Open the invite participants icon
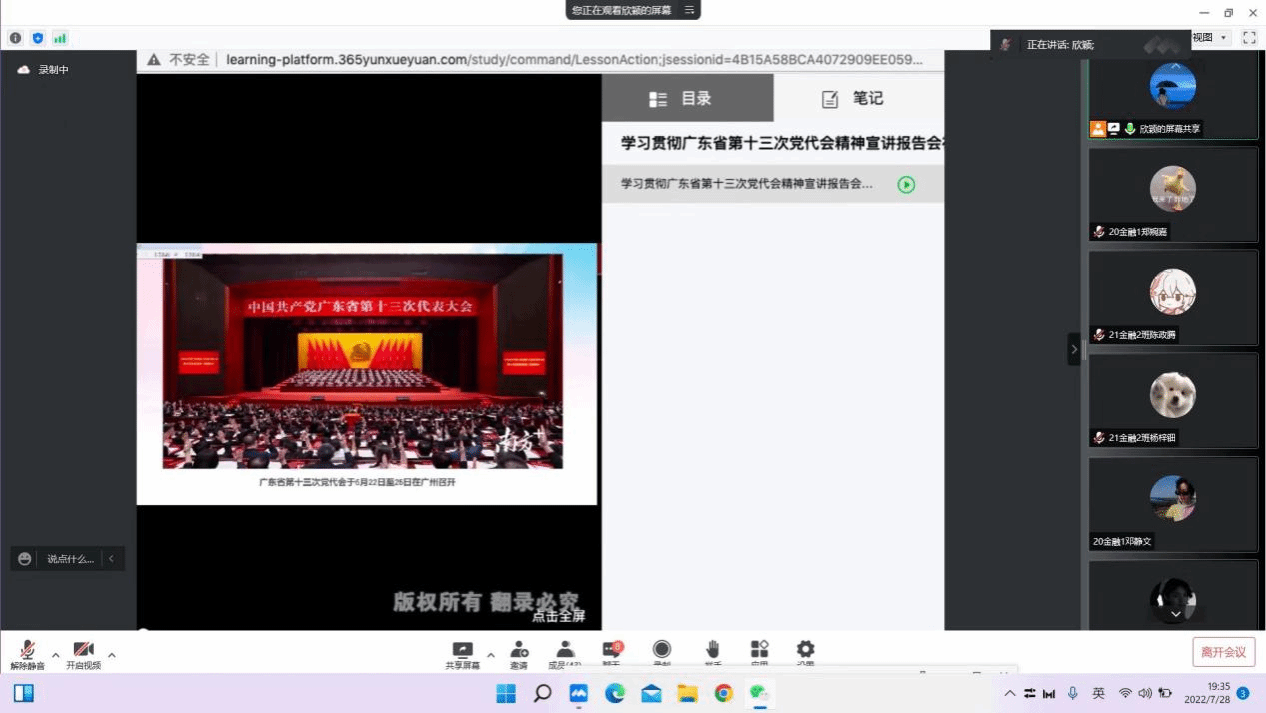 (x=519, y=651)
